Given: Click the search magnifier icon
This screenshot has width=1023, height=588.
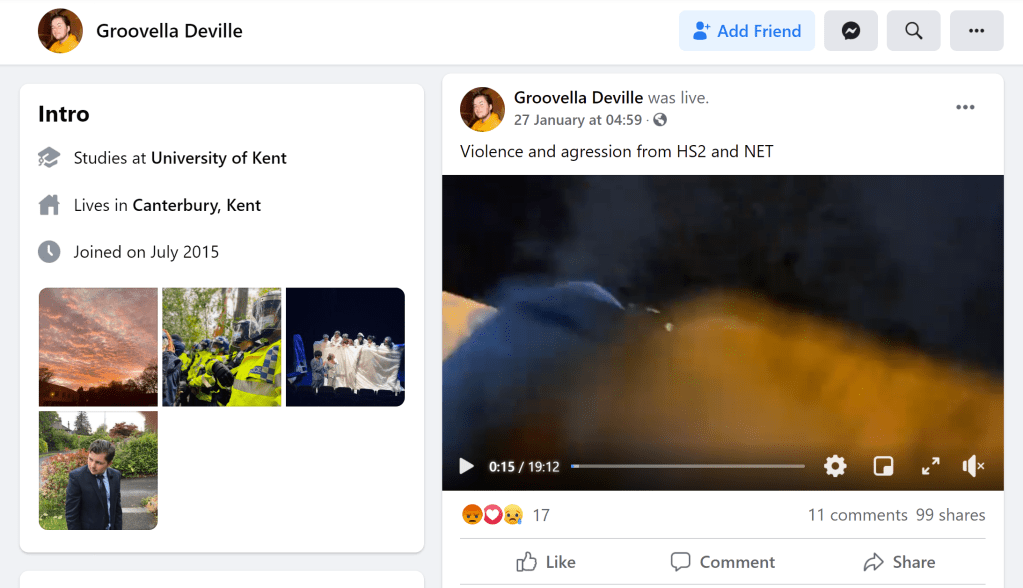Looking at the screenshot, I should click(913, 31).
